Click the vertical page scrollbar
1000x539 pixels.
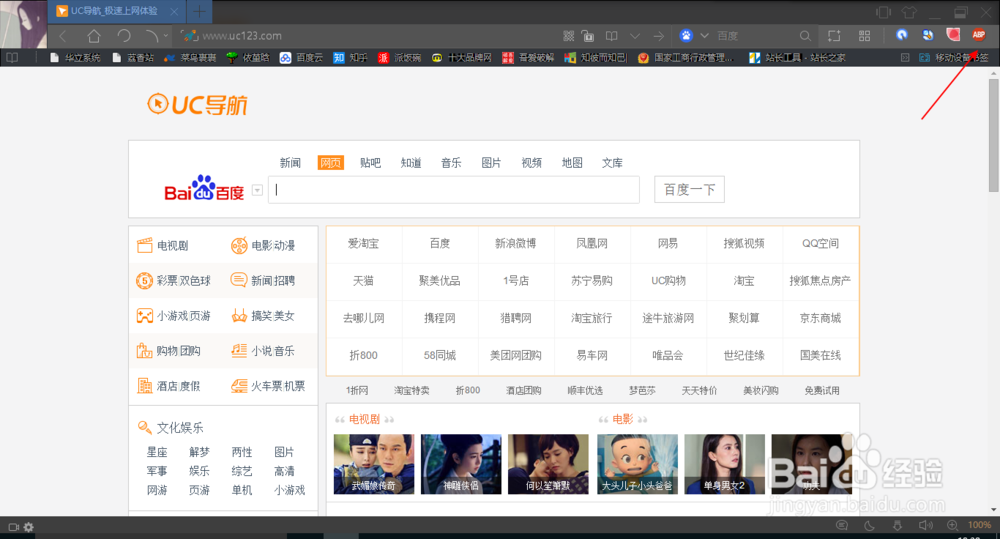pyautogui.click(x=994, y=135)
